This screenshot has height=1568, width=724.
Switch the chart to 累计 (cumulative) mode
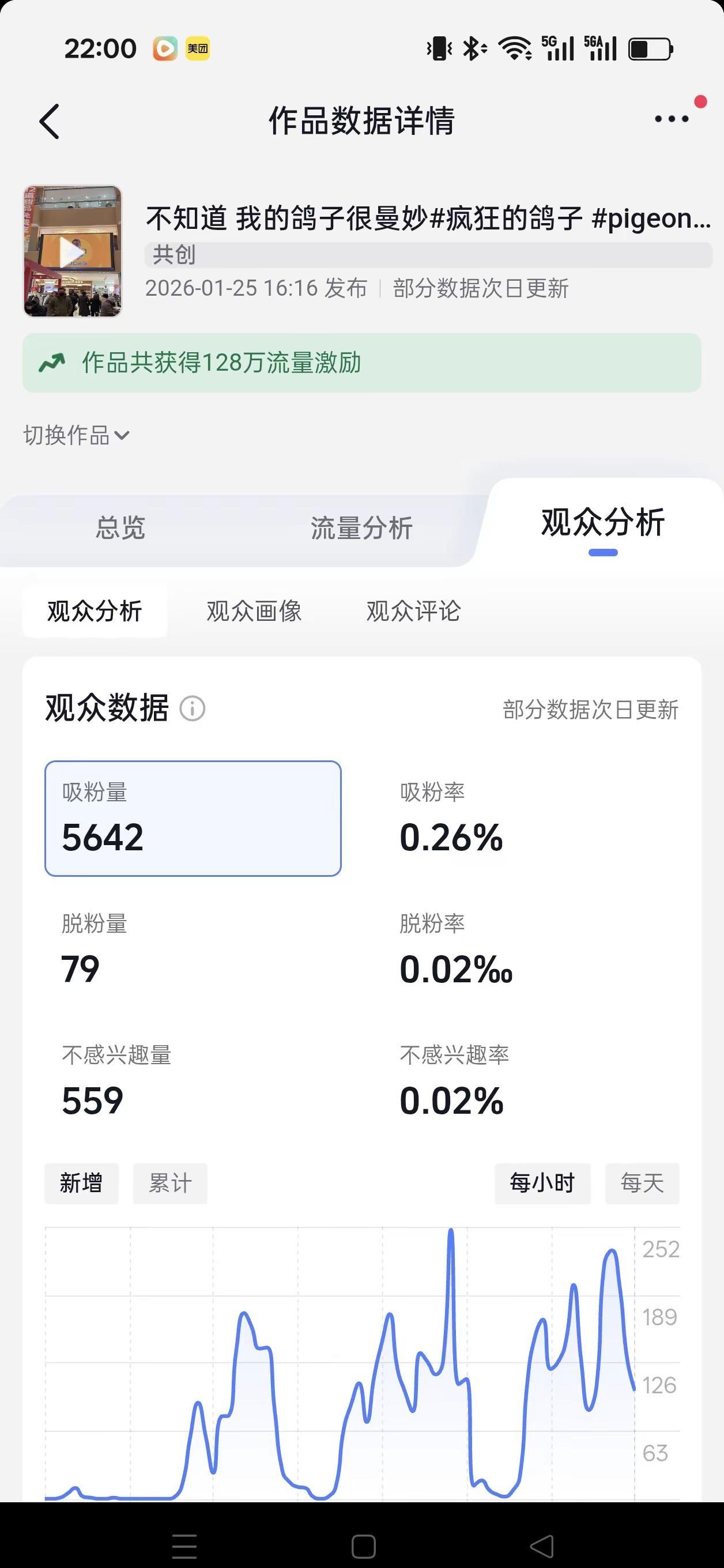pos(169,1183)
